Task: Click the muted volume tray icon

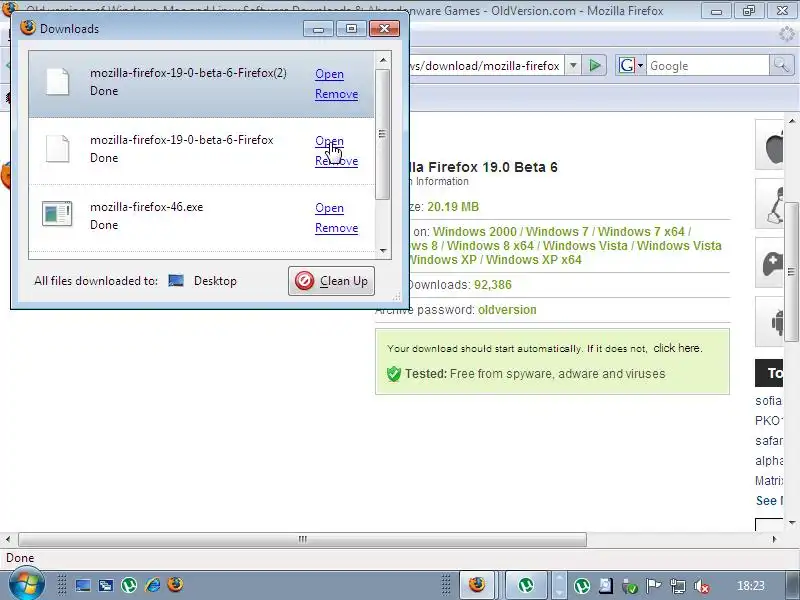Action: tap(702, 586)
